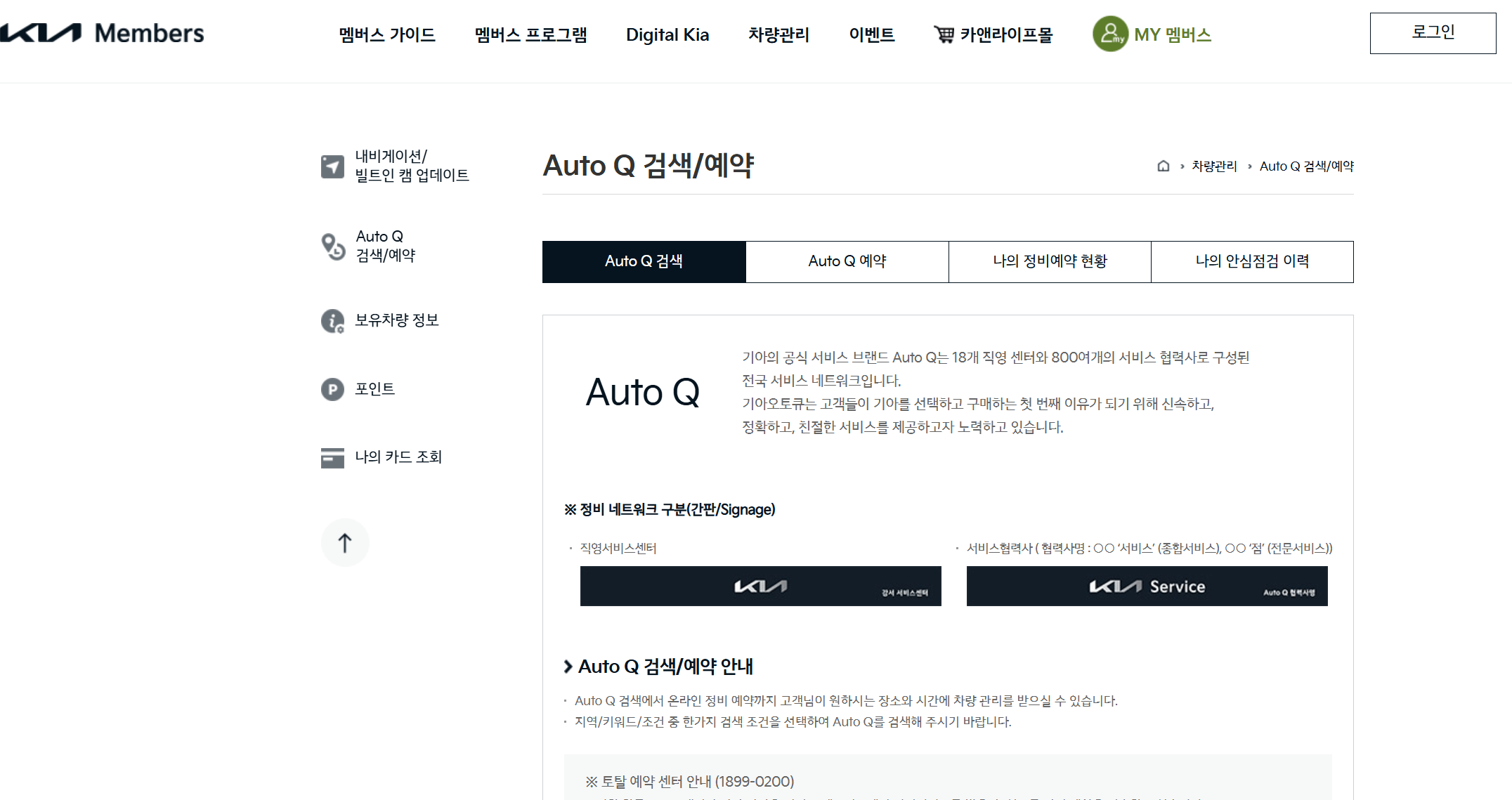Select the 내비게이션/빌트인 캠 업데이트 sidebar icon
The image size is (1512, 800).
coord(331,166)
